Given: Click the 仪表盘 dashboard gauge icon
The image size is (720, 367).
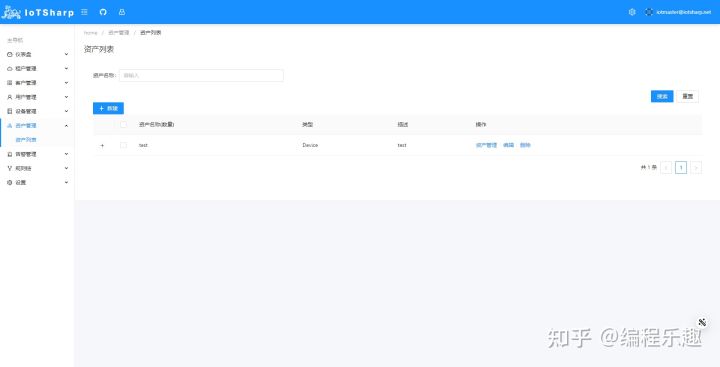Looking at the screenshot, I should pos(10,54).
